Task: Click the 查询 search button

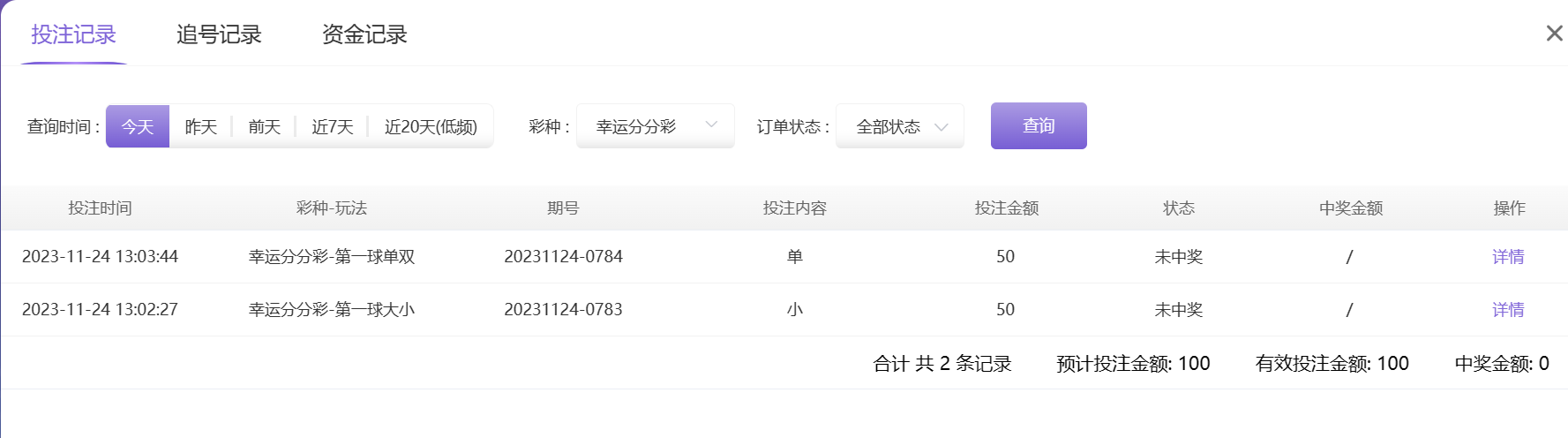Action: [1039, 126]
